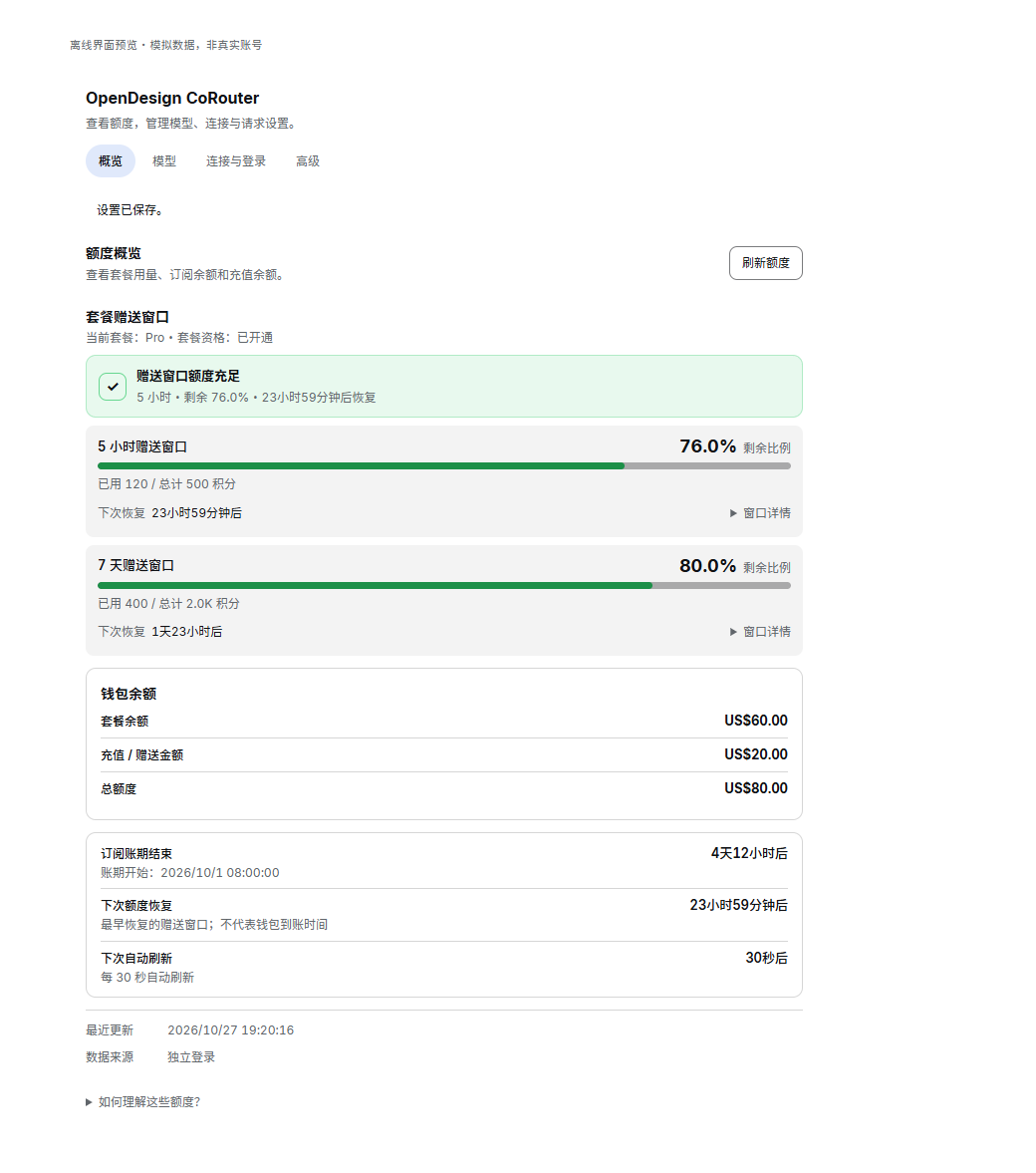Click the 订阅账期结束 label
The width and height of the screenshot is (1036, 1173).
136,854
